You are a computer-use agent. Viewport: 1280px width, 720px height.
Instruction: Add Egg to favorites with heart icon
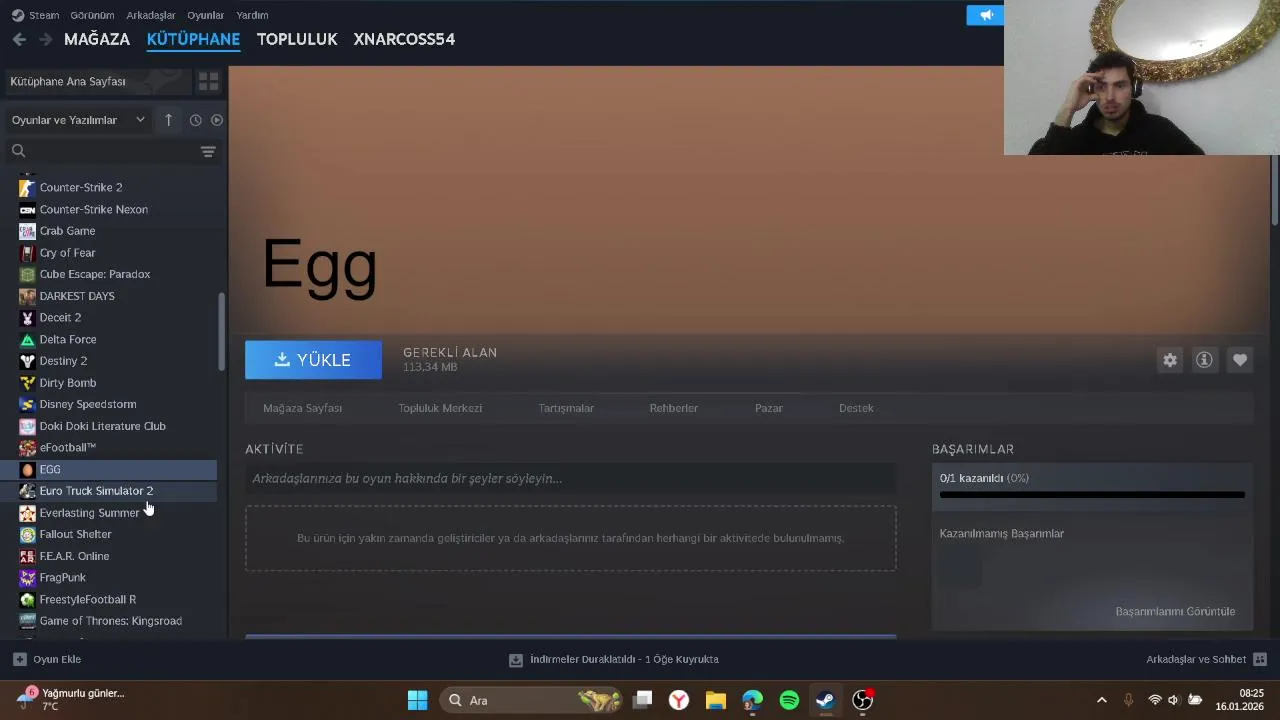(x=1240, y=360)
